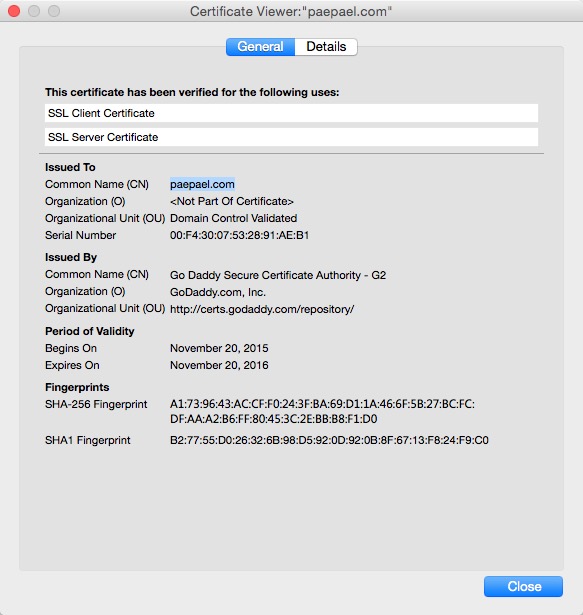Click the highlighted paepael.com common name
The image size is (583, 615).
pos(202,184)
